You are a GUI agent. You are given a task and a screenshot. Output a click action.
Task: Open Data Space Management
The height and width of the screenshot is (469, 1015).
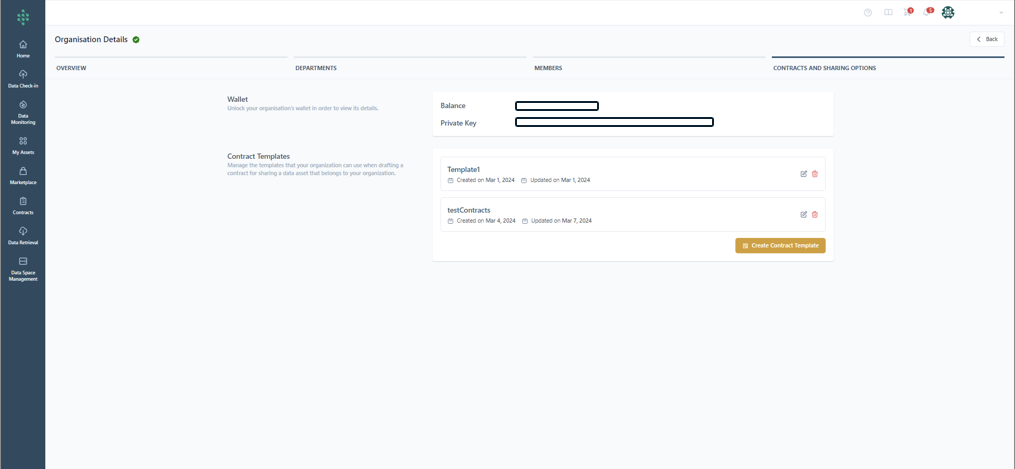point(23,269)
